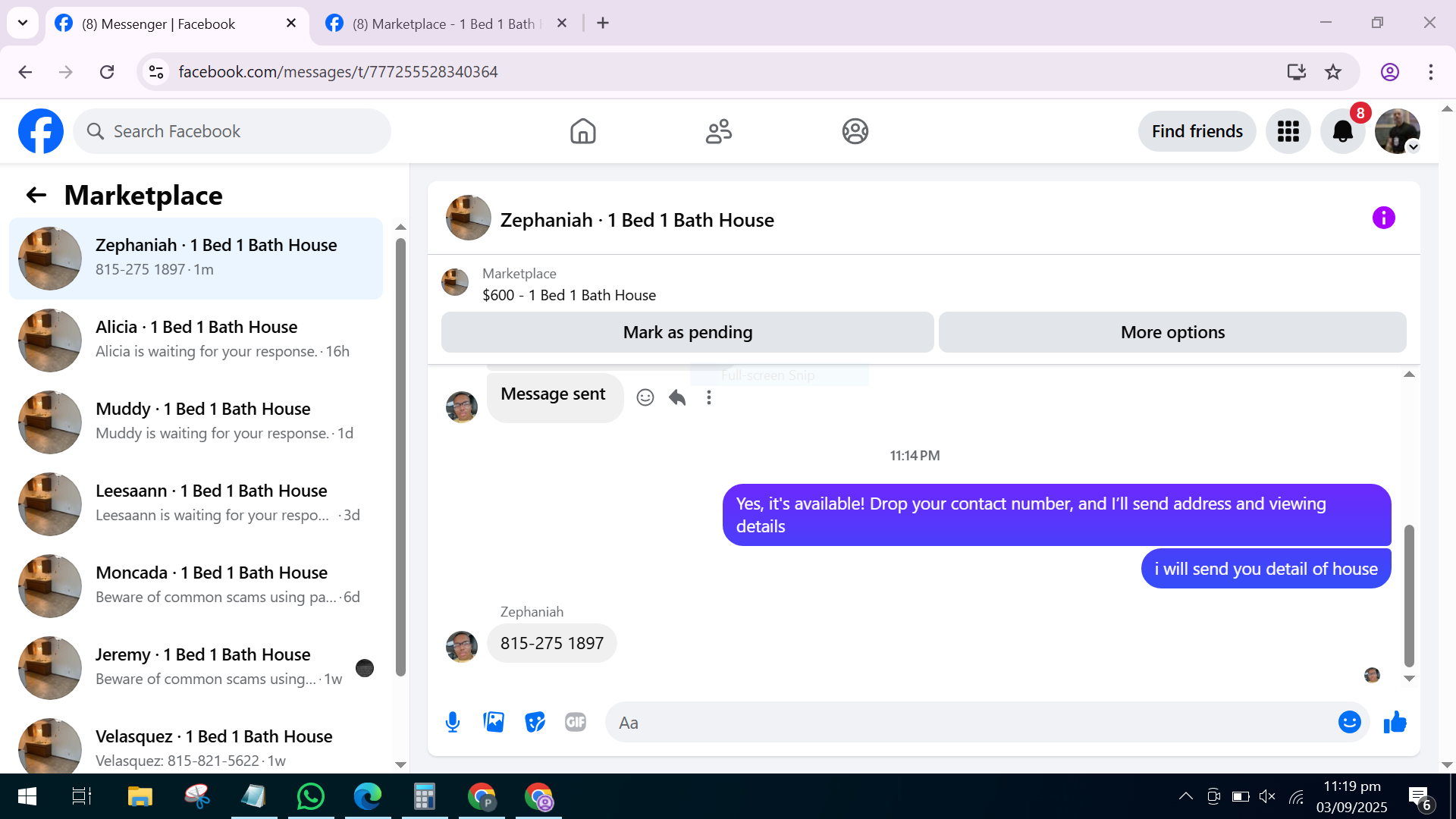The width and height of the screenshot is (1456, 819).
Task: Click the address bar URL
Action: [338, 72]
